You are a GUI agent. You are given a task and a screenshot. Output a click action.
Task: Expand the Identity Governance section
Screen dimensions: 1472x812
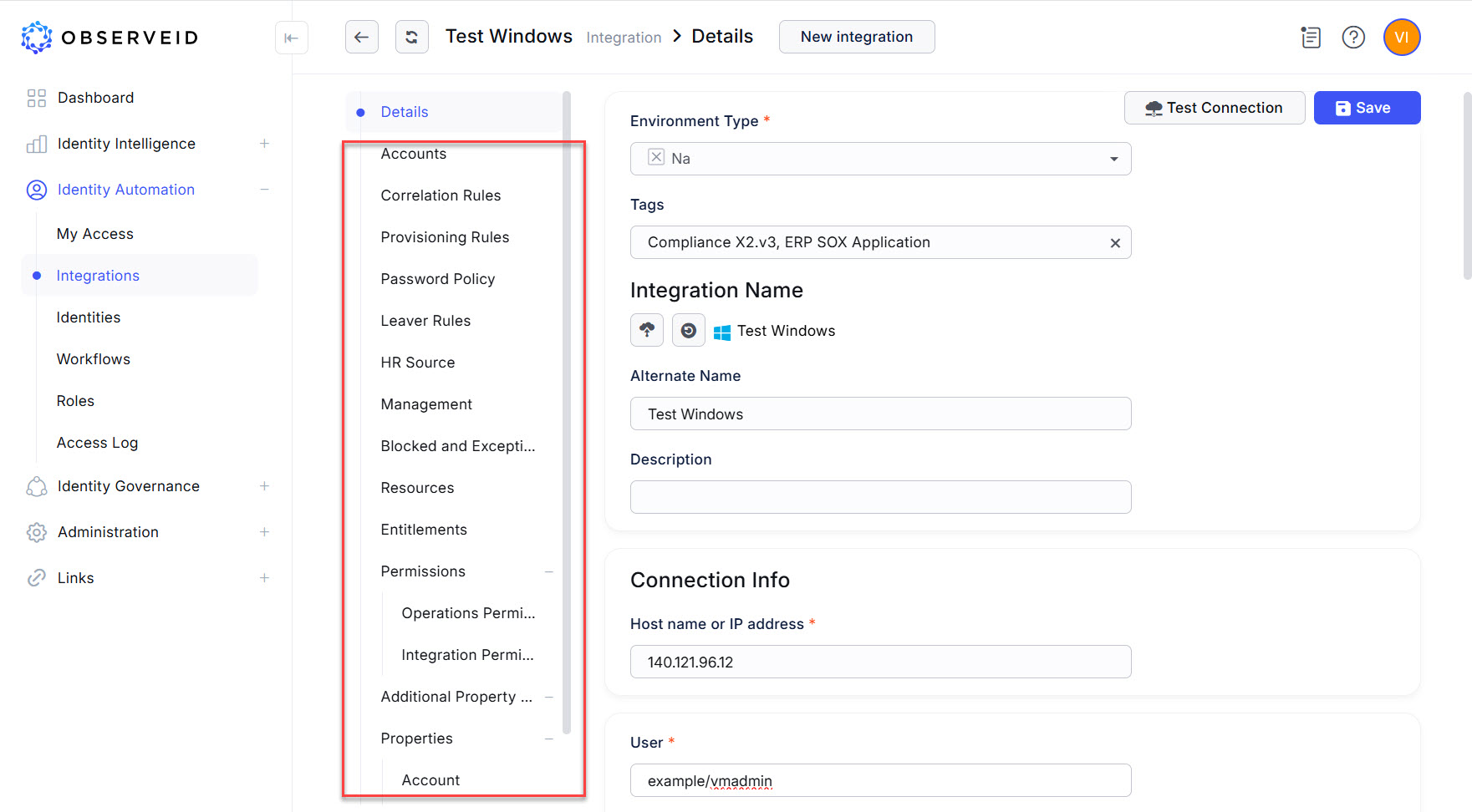tap(264, 485)
